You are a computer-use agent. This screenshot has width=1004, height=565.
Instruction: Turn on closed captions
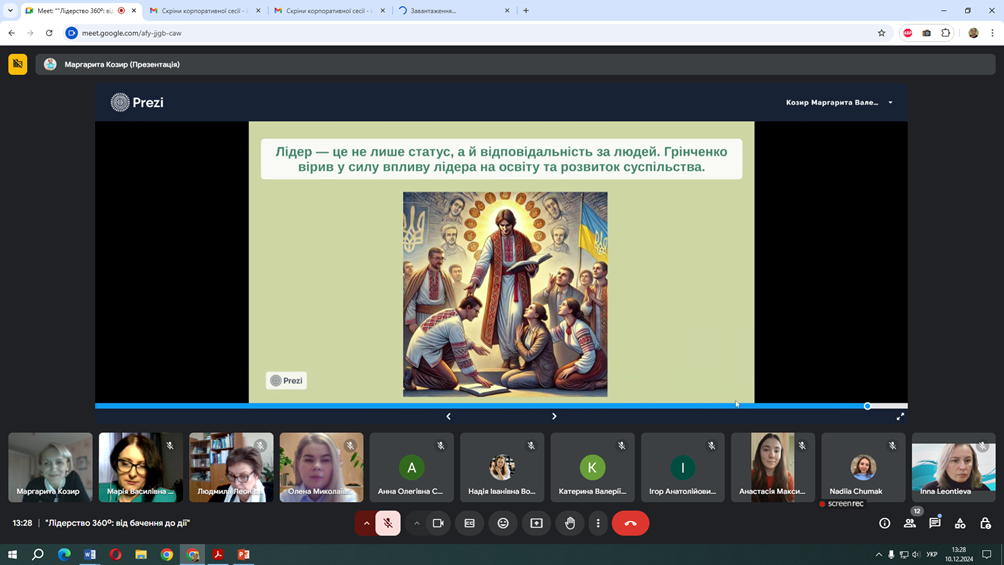click(x=470, y=523)
